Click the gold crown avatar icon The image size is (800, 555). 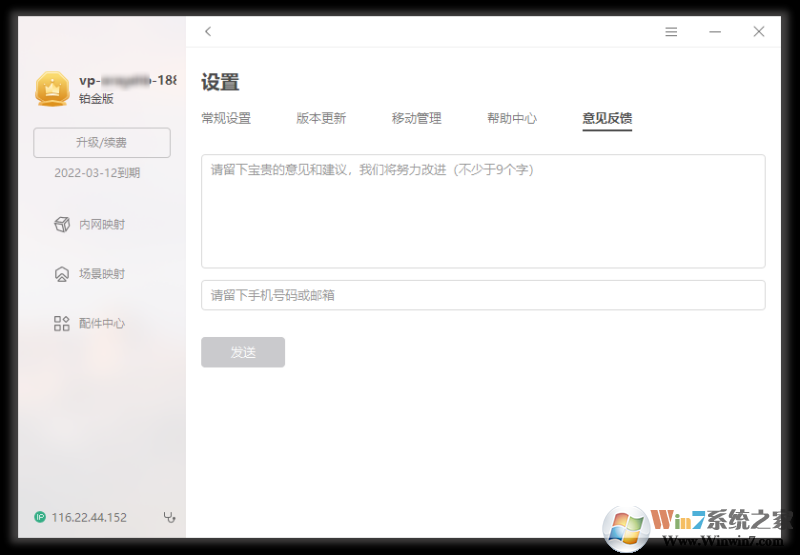click(x=52, y=89)
